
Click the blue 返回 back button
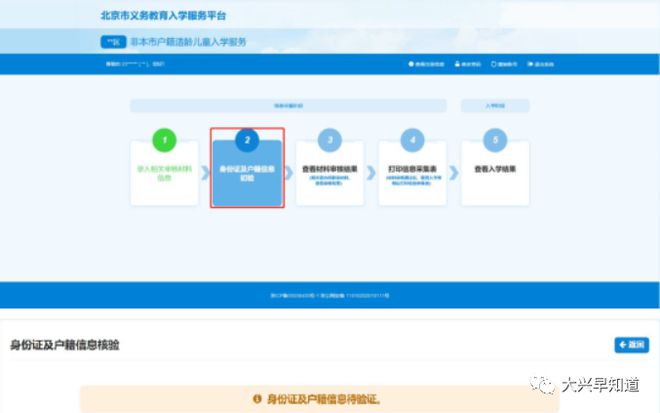coord(632,345)
